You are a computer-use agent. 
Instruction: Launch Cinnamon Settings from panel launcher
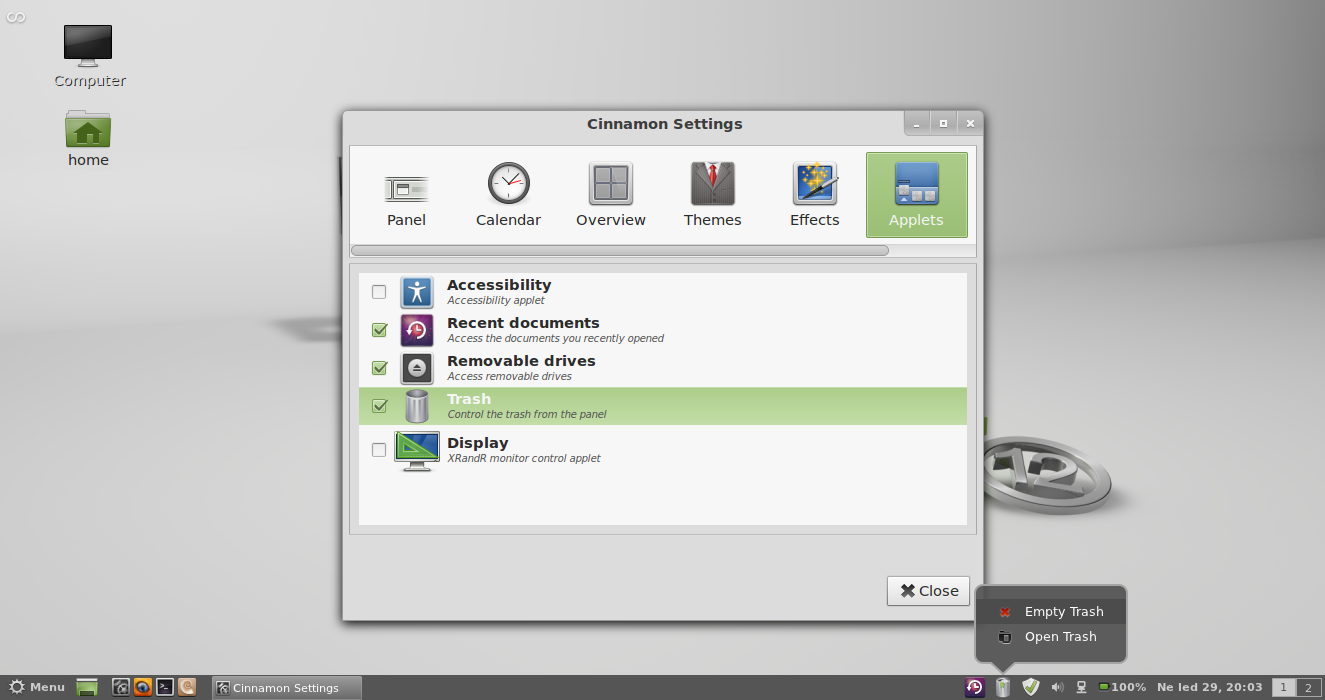click(x=121, y=687)
